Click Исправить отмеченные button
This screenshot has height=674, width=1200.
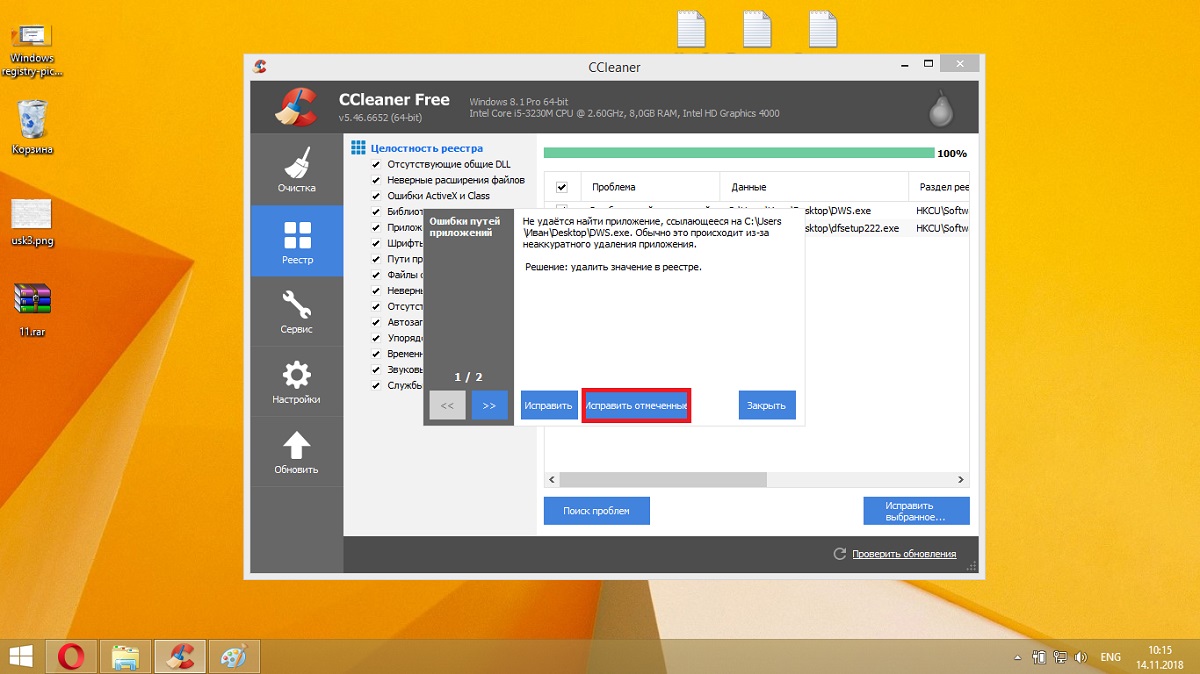[x=636, y=405]
